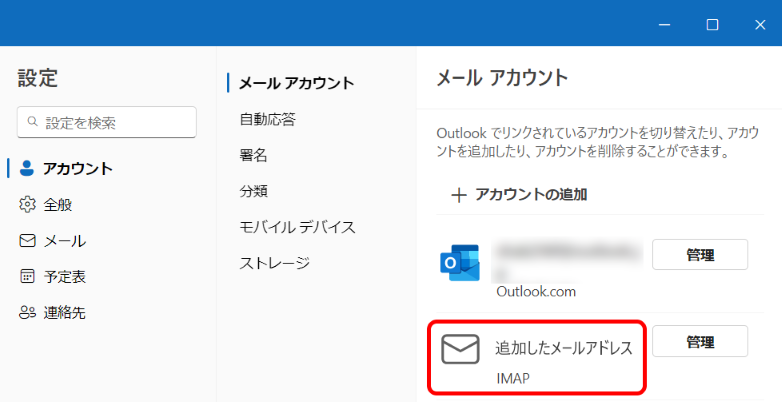782x402 pixels.
Task: Select the メール アカウント submenu item
Action: (x=296, y=83)
